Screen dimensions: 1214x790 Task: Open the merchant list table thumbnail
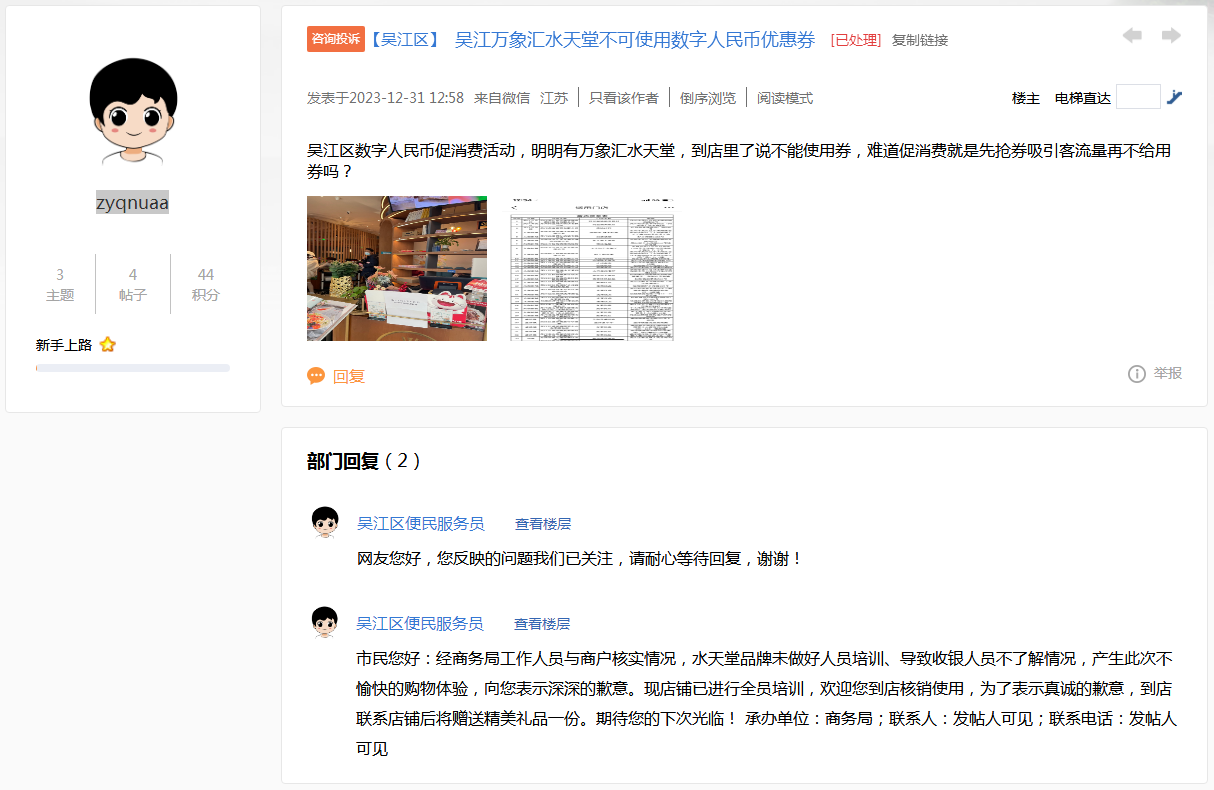(592, 268)
